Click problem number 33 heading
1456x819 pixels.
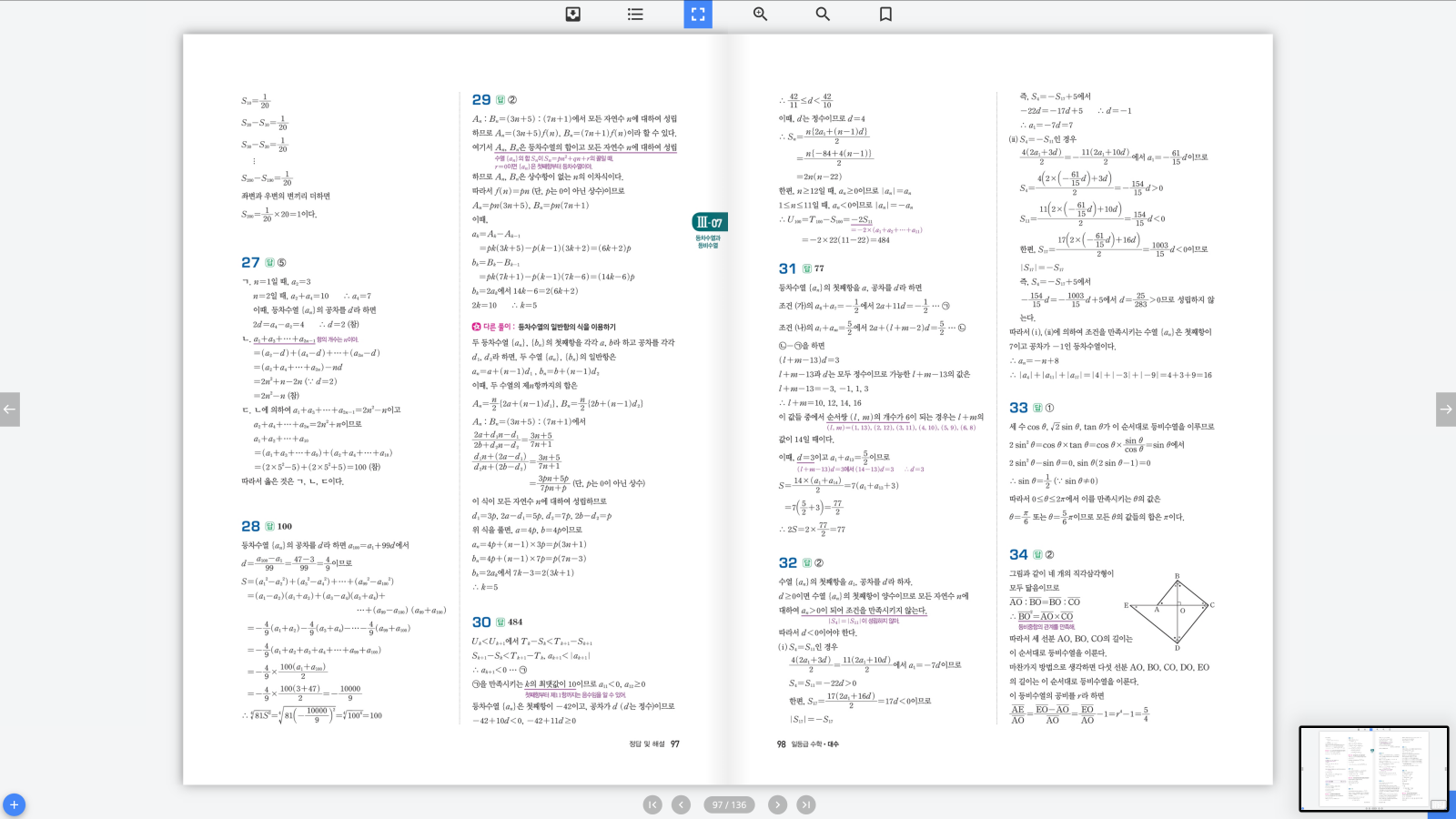[1018, 408]
